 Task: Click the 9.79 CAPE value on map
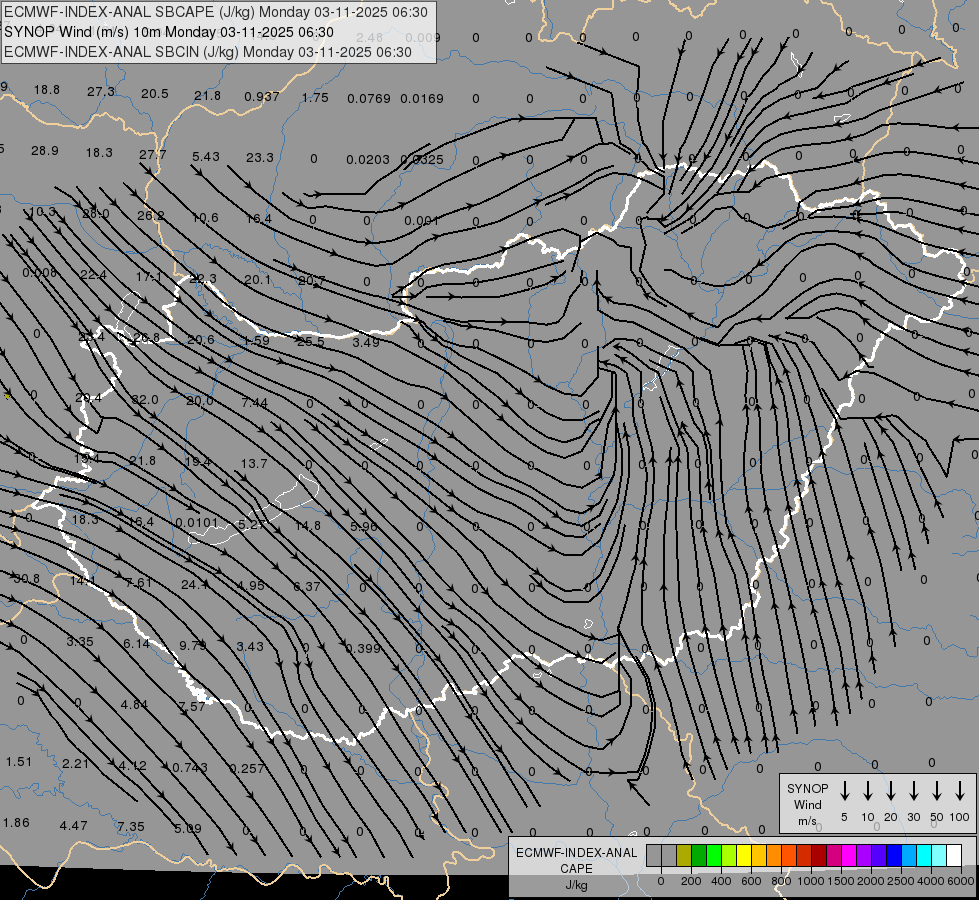193,645
